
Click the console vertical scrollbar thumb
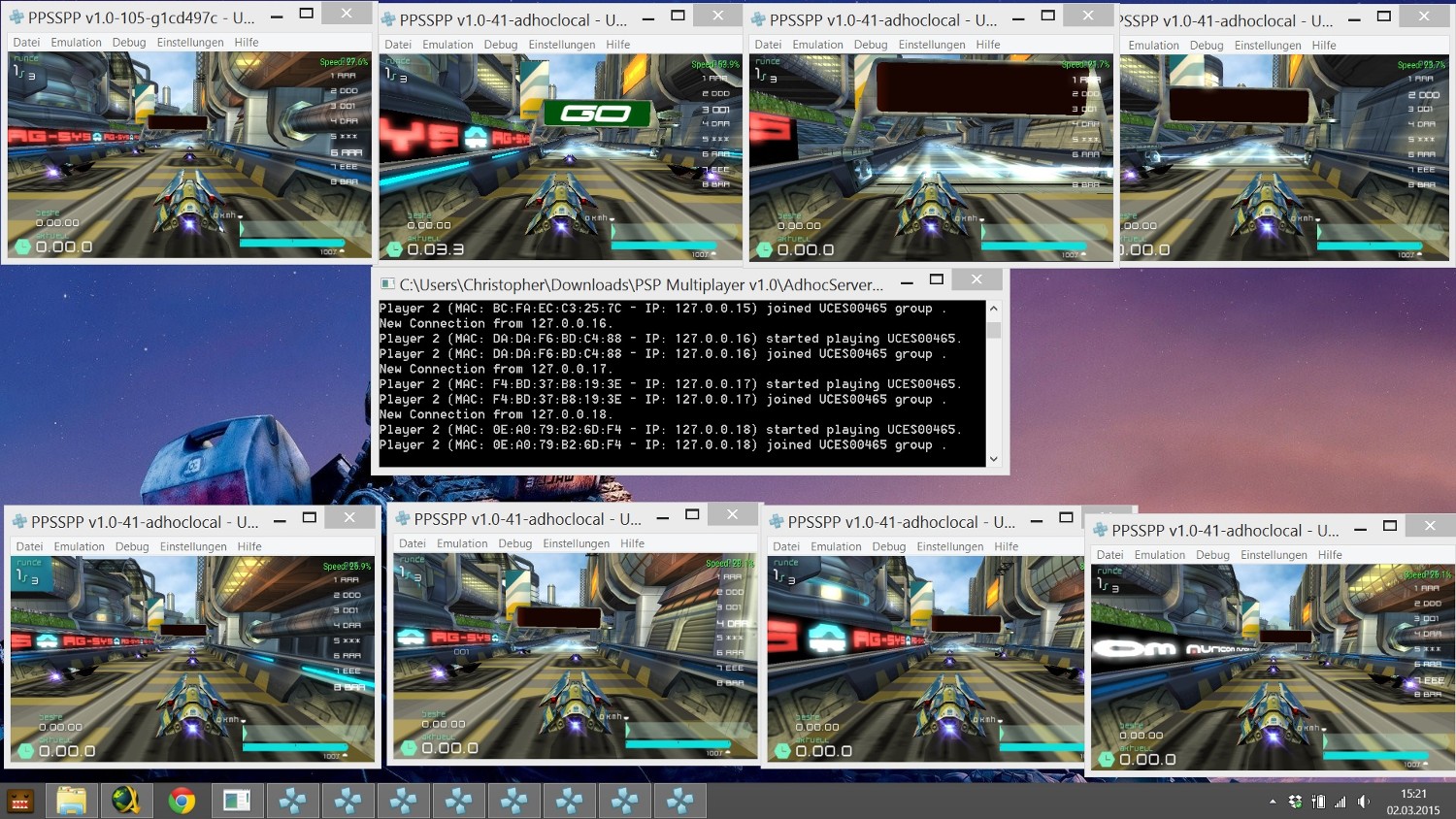[993, 330]
